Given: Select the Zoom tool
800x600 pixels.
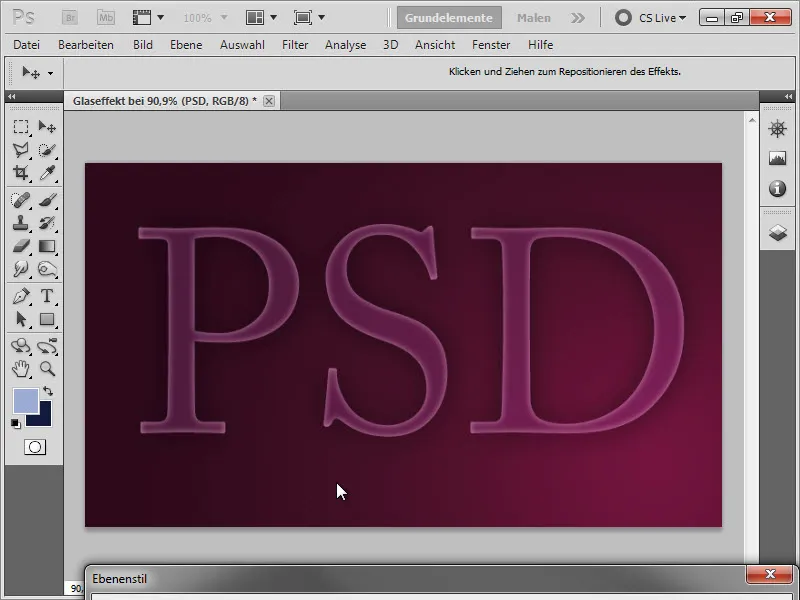Looking at the screenshot, I should click(47, 369).
